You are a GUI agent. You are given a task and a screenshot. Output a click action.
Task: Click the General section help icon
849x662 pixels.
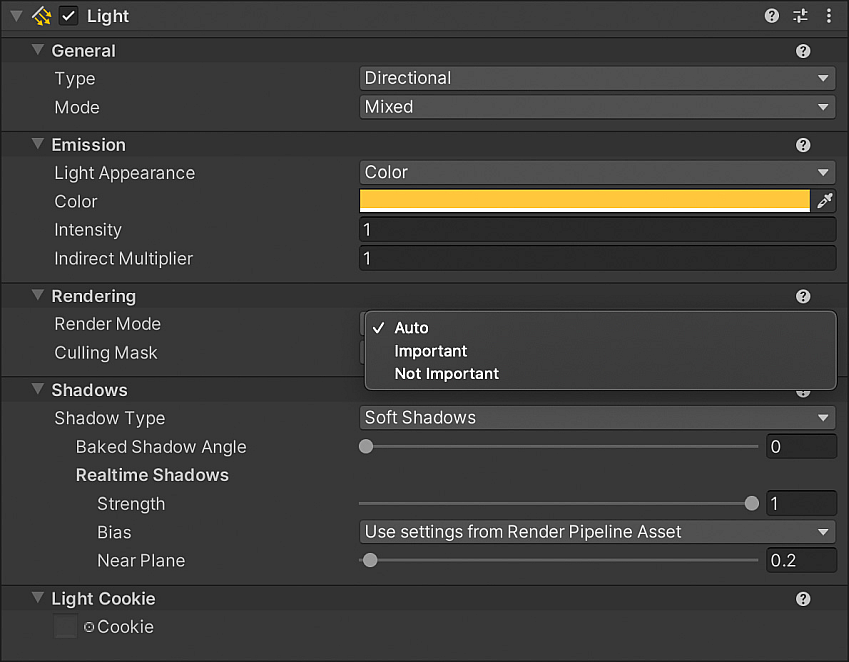click(x=802, y=51)
